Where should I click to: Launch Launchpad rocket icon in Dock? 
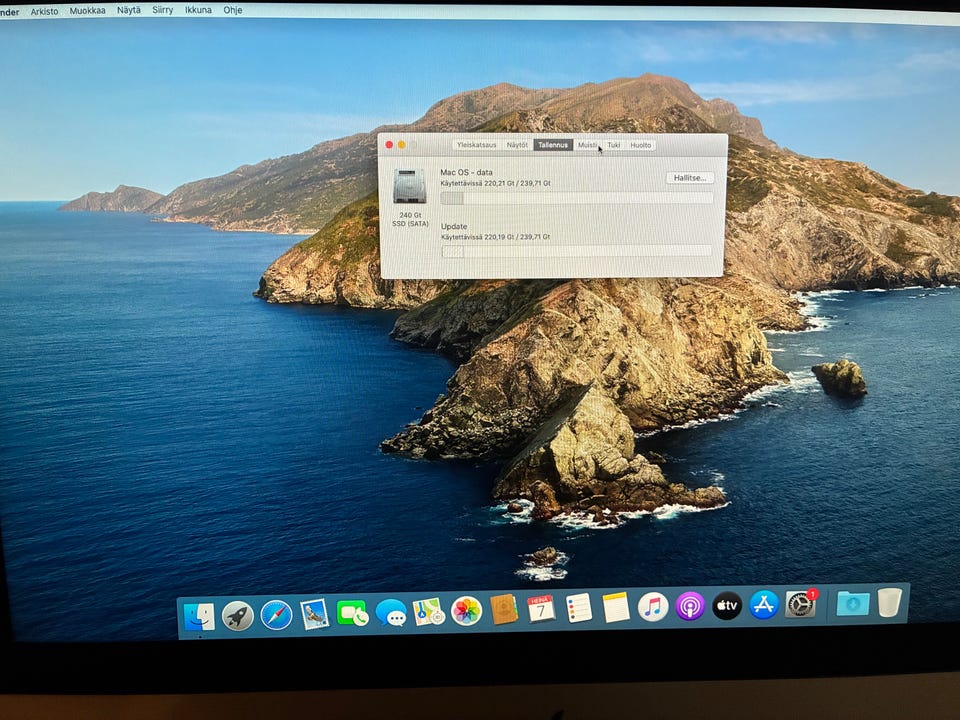tap(238, 615)
